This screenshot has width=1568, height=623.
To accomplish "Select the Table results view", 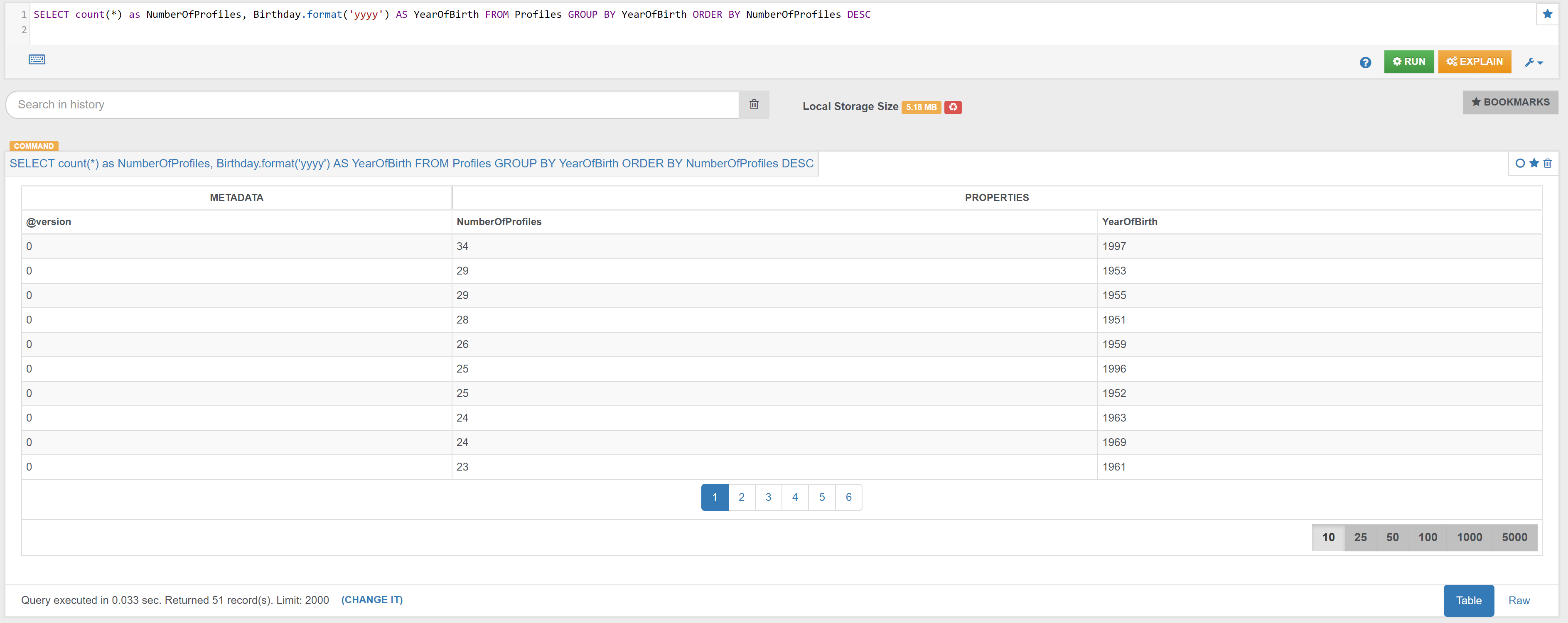I will (1468, 601).
